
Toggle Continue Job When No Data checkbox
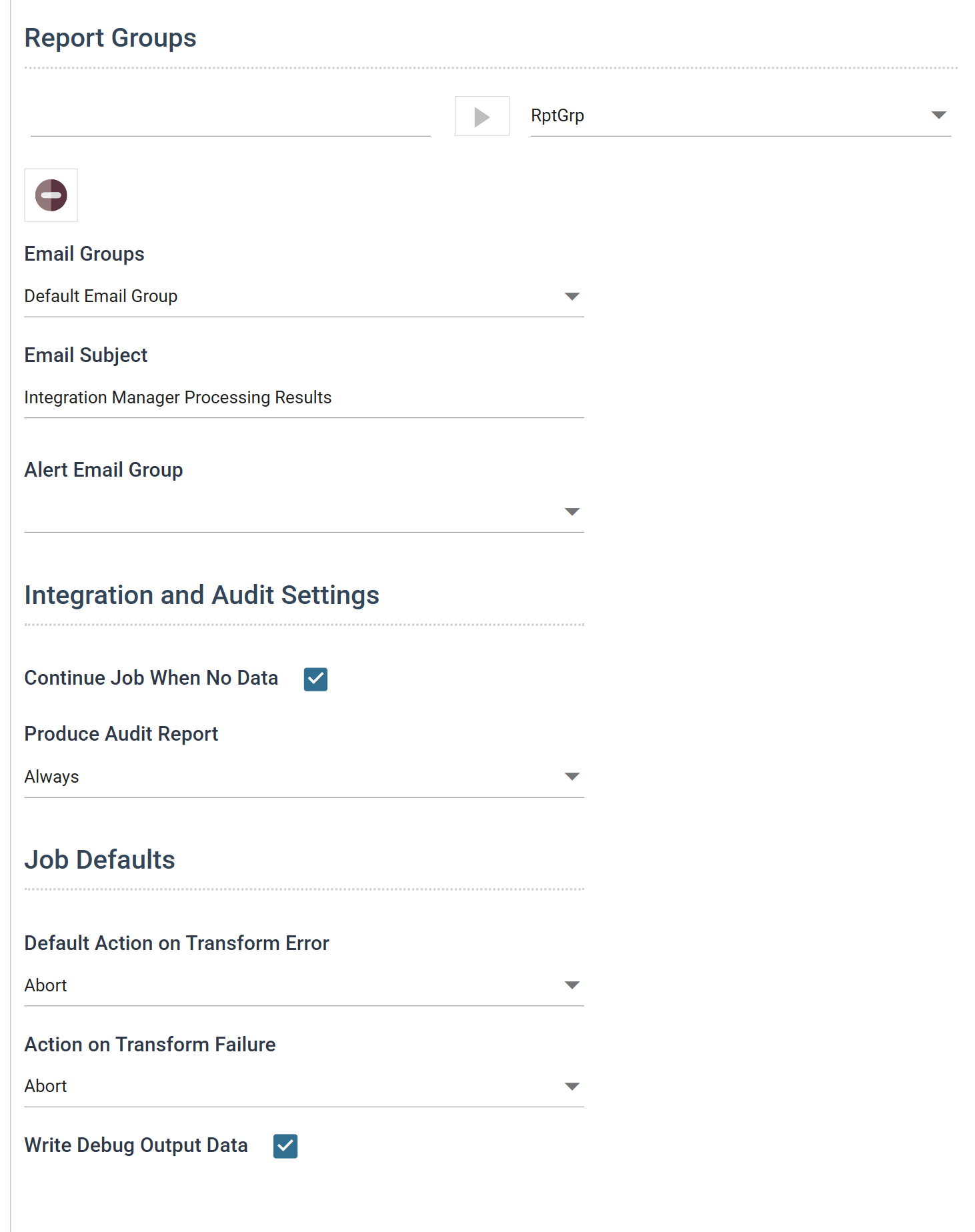coord(315,679)
